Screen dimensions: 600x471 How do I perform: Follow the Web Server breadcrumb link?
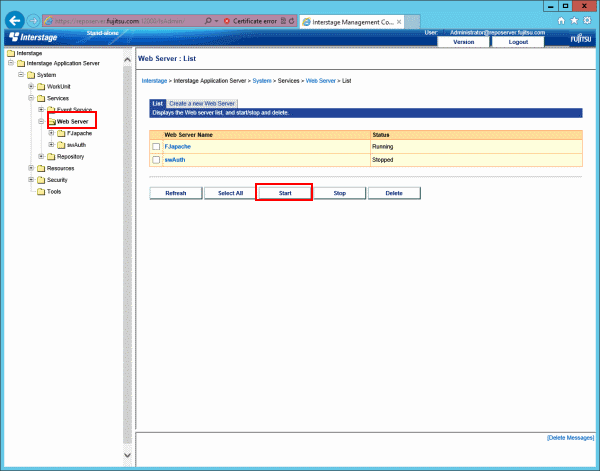(x=321, y=81)
